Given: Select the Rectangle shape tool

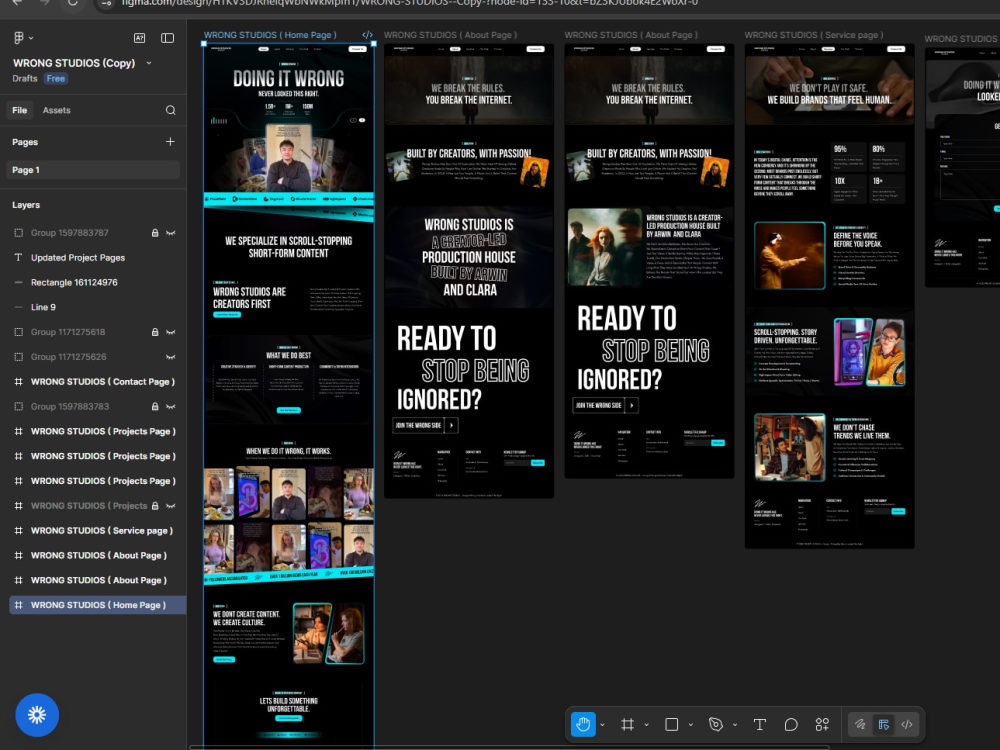Looking at the screenshot, I should pyautogui.click(x=672, y=724).
